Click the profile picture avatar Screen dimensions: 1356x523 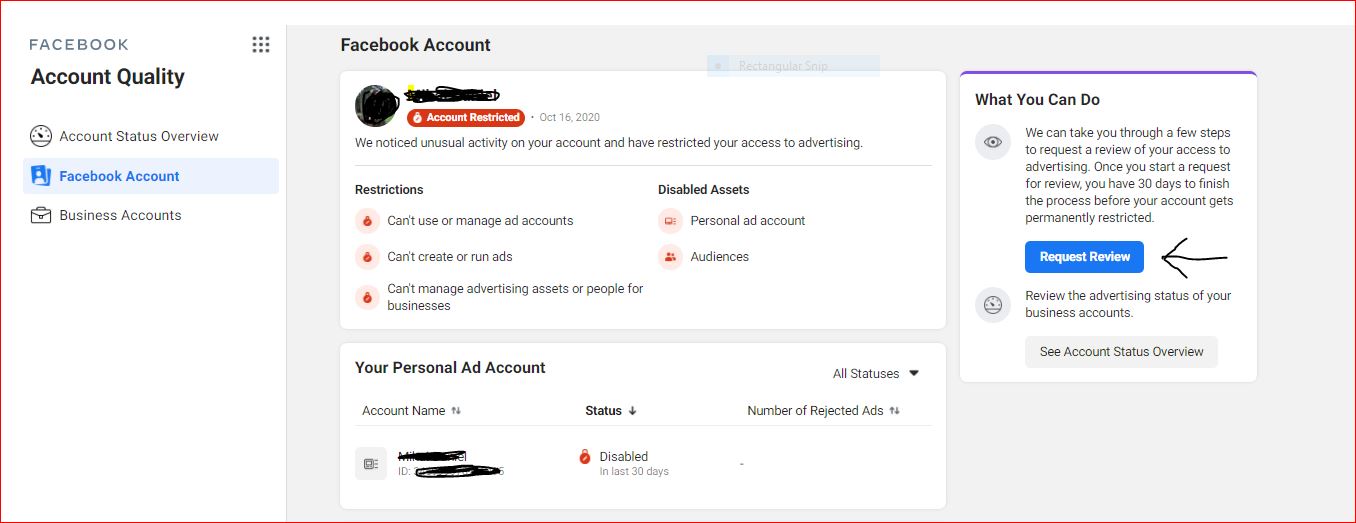pyautogui.click(x=377, y=107)
